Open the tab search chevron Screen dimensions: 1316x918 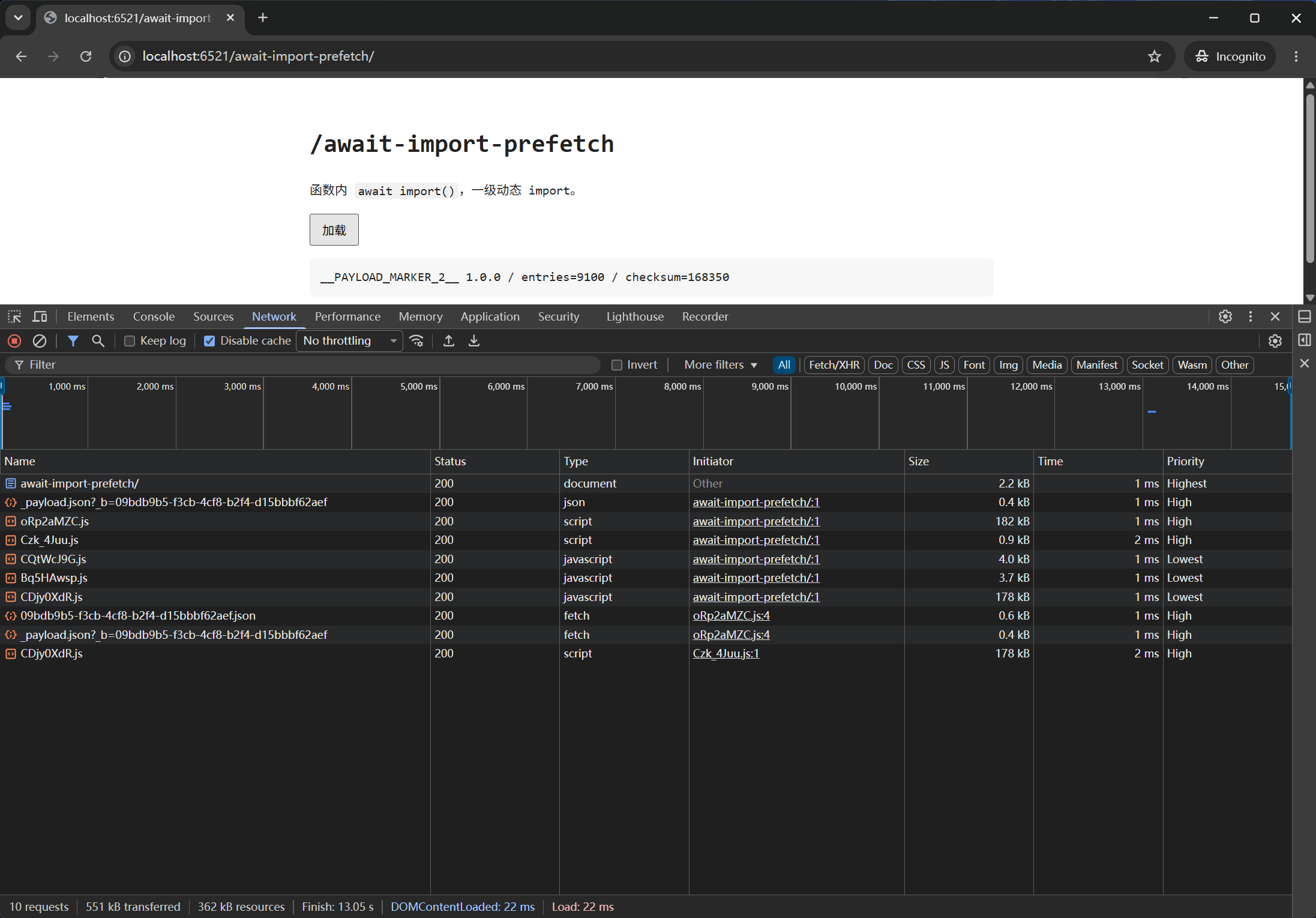[x=19, y=18]
